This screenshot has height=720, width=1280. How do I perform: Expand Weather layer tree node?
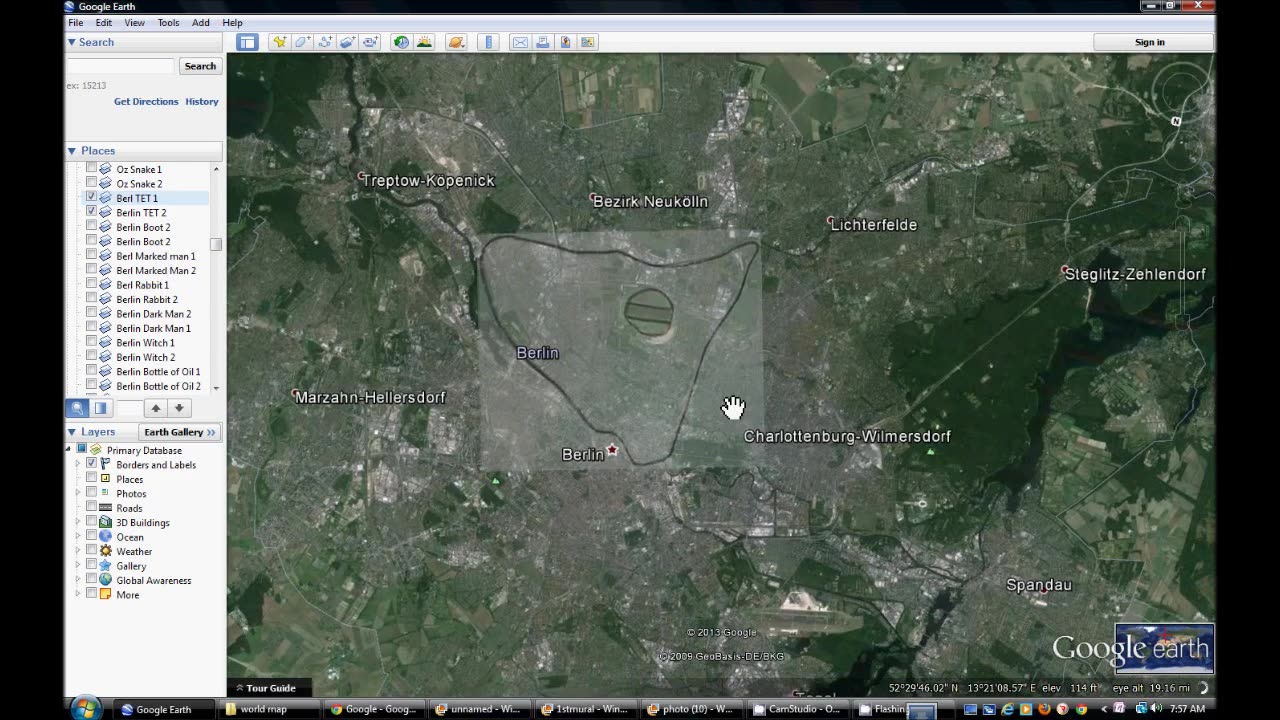[78, 551]
